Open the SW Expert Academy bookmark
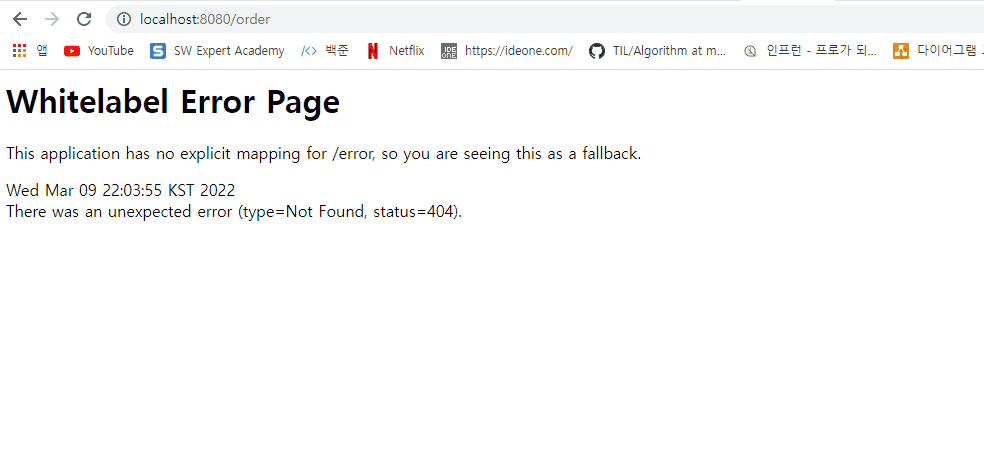984x472 pixels. (x=217, y=51)
